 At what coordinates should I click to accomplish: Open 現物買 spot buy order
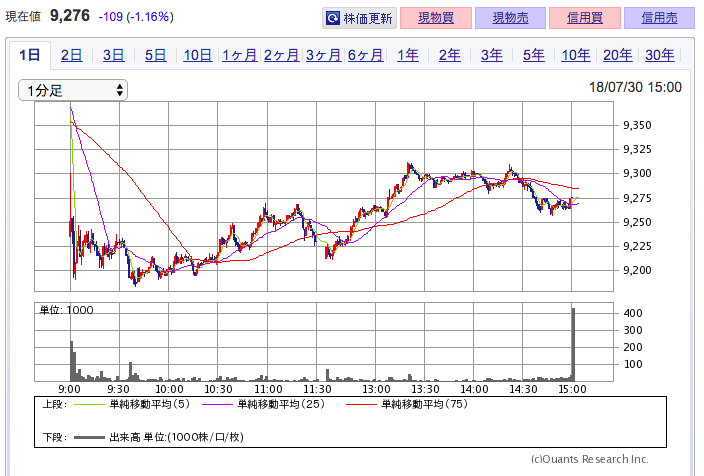(x=436, y=18)
